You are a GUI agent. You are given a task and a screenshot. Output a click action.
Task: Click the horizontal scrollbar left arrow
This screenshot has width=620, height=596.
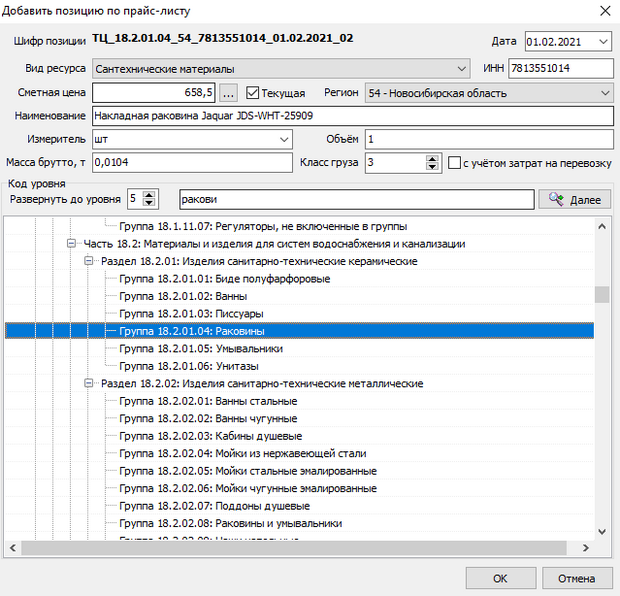tap(13, 548)
